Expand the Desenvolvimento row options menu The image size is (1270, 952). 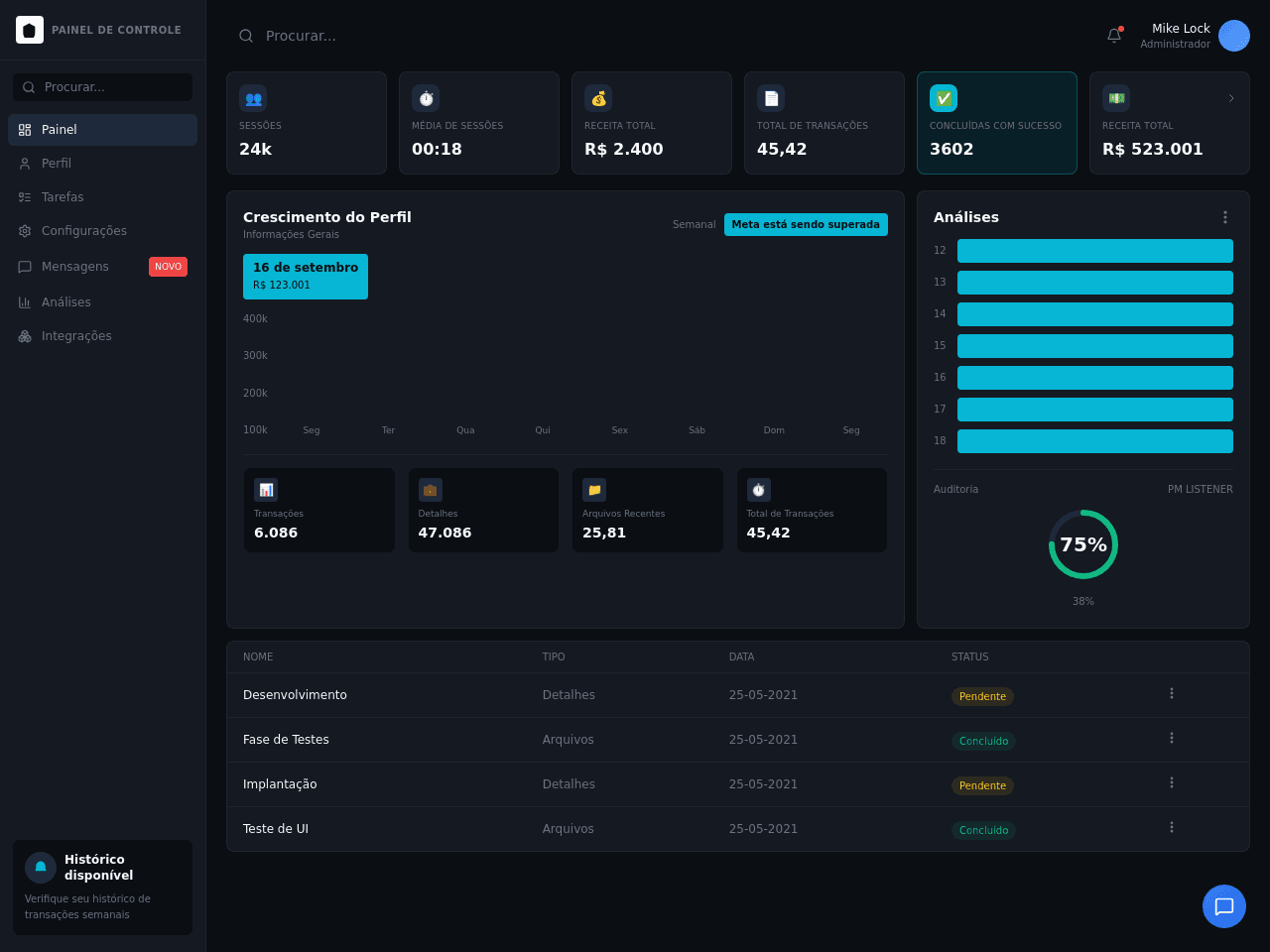point(1172,693)
